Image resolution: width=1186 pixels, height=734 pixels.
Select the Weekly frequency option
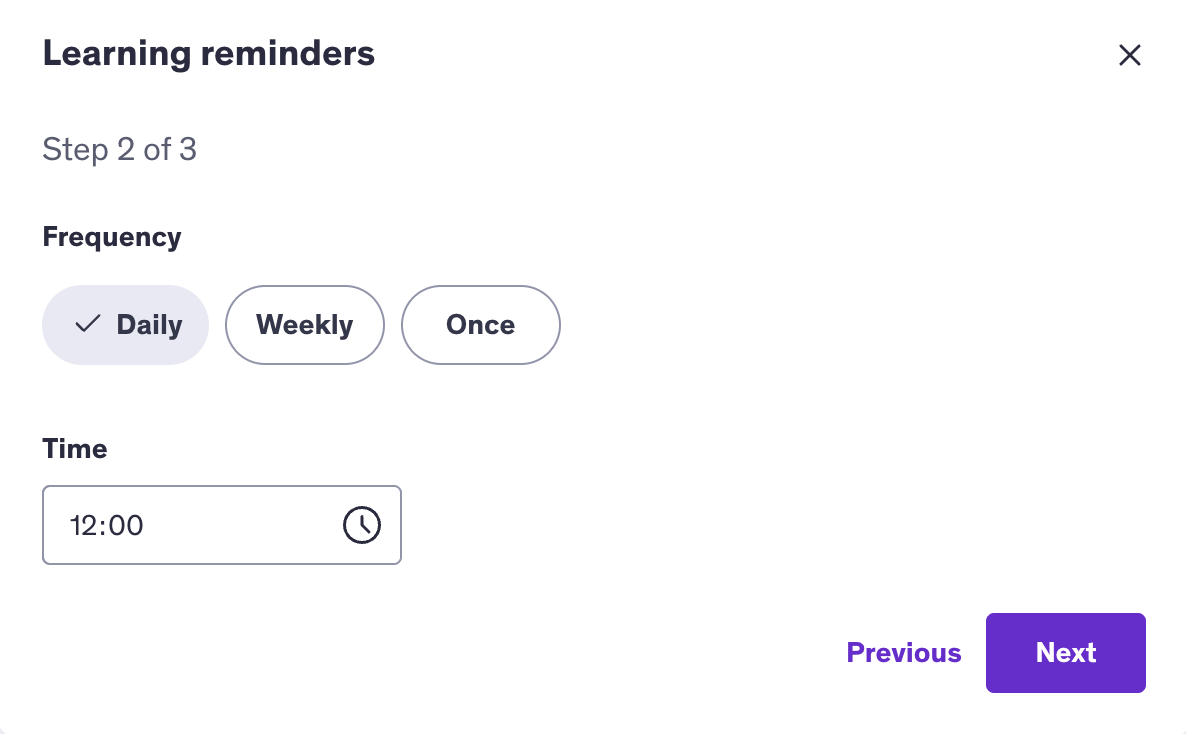304,324
